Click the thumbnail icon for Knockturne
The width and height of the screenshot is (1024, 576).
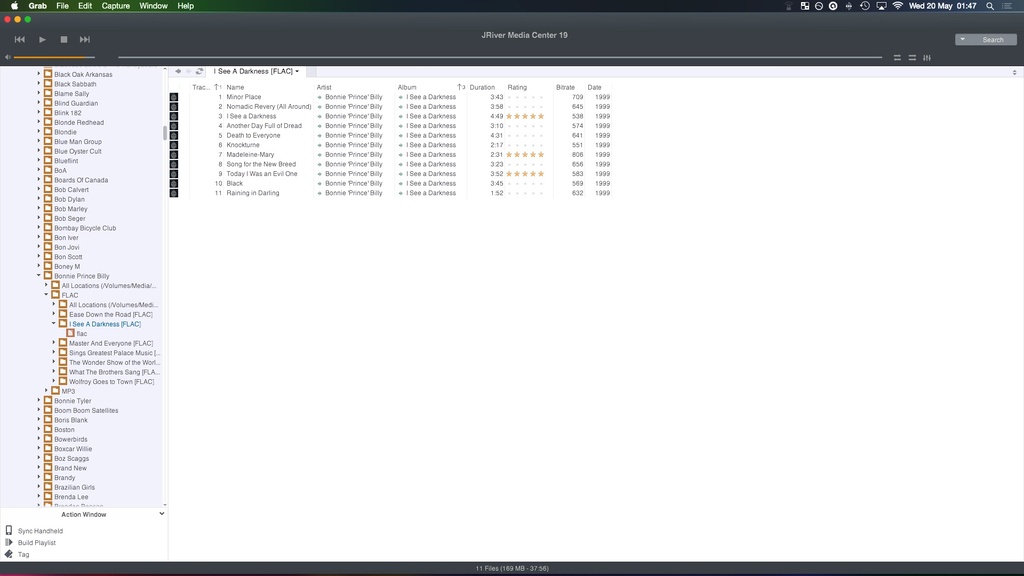point(174,145)
